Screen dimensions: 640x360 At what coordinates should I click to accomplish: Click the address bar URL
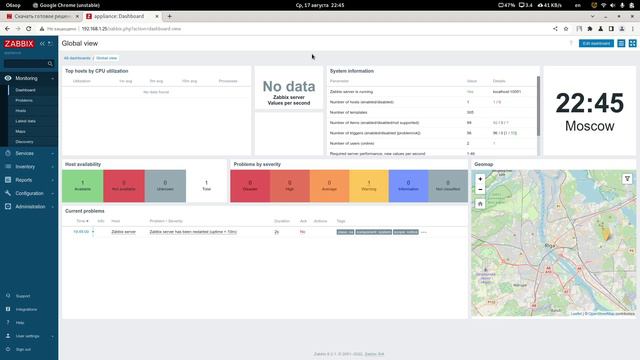131,29
